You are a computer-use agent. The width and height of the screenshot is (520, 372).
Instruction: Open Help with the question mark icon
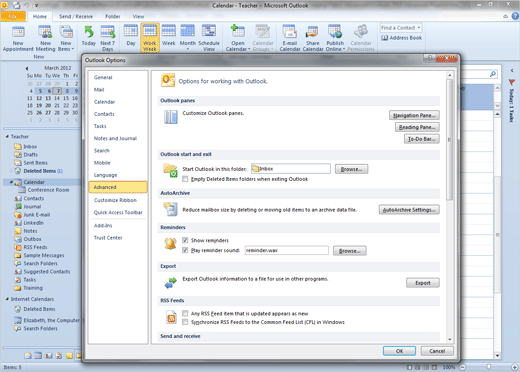[515, 16]
